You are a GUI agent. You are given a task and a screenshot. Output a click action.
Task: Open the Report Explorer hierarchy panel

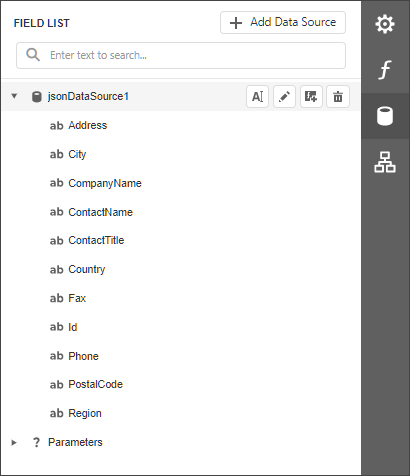(385, 162)
